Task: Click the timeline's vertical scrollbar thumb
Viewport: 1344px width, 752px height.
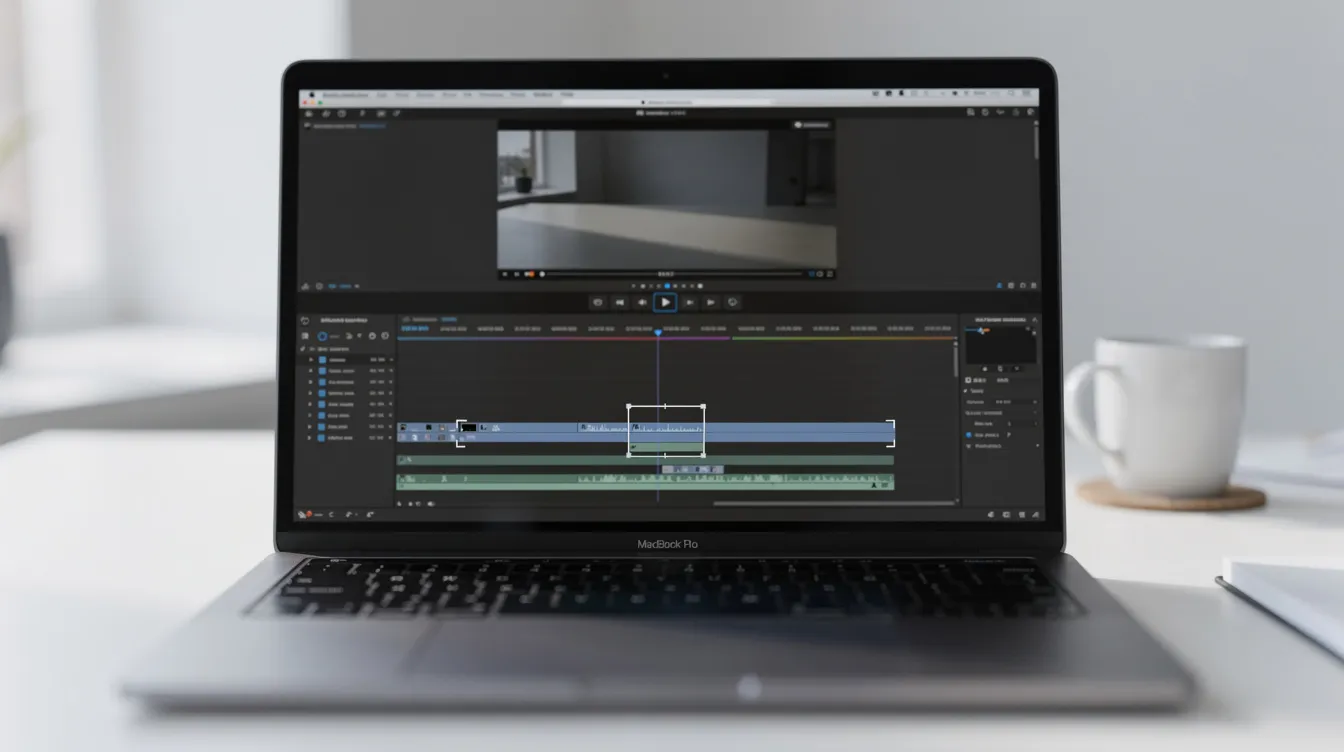Action: click(955, 362)
